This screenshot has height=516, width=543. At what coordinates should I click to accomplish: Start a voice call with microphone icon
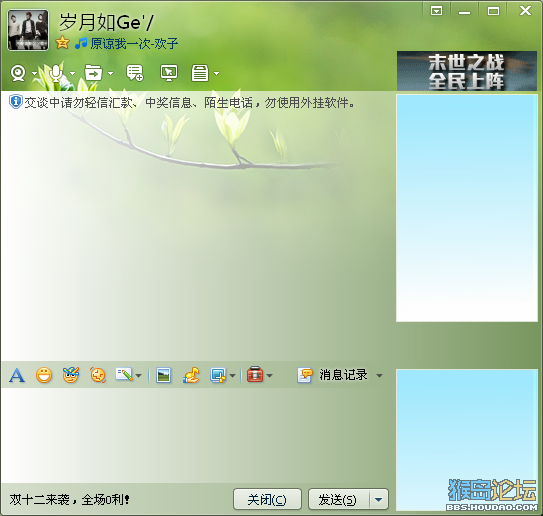56,73
